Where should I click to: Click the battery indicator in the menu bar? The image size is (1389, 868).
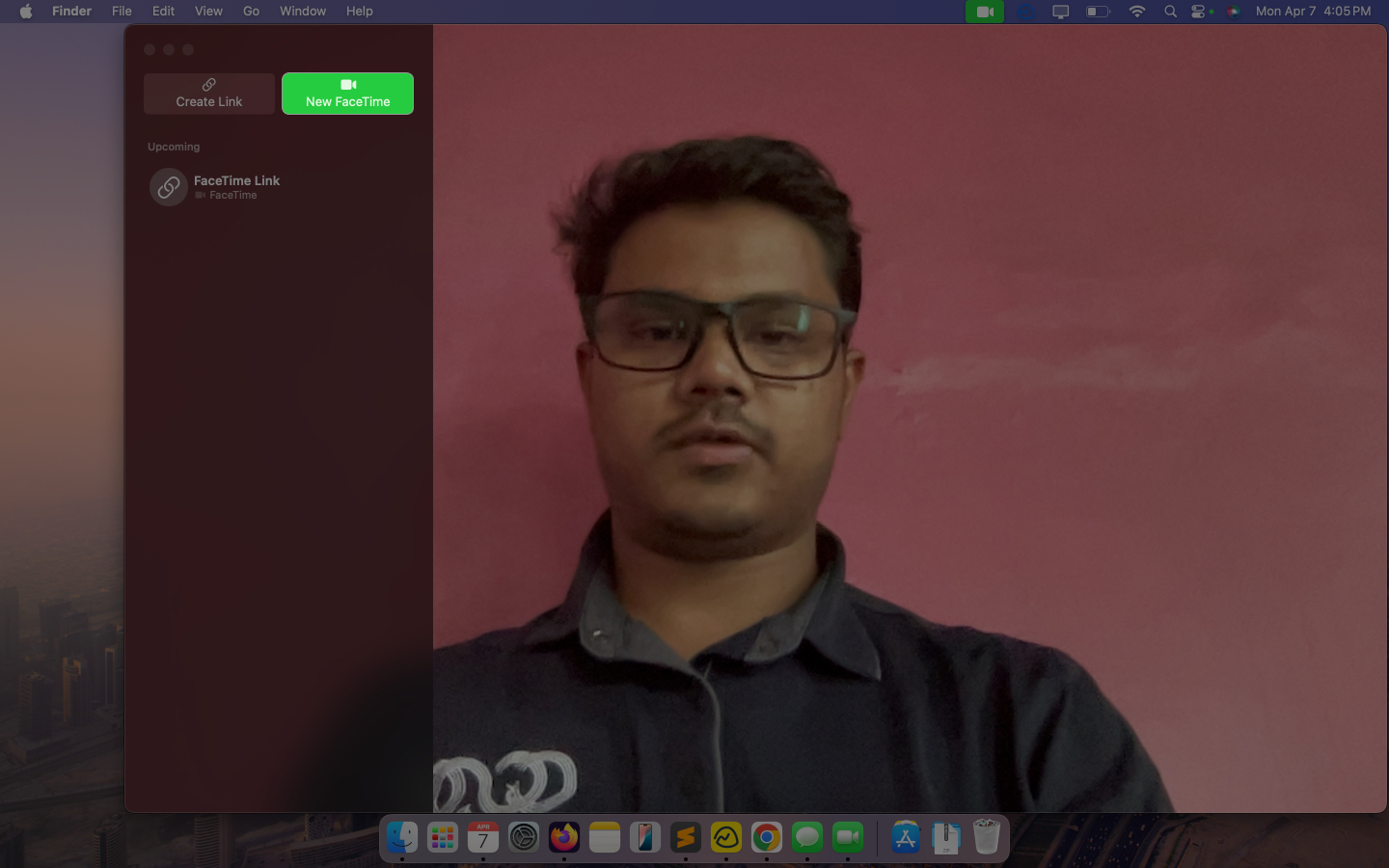tap(1098, 11)
